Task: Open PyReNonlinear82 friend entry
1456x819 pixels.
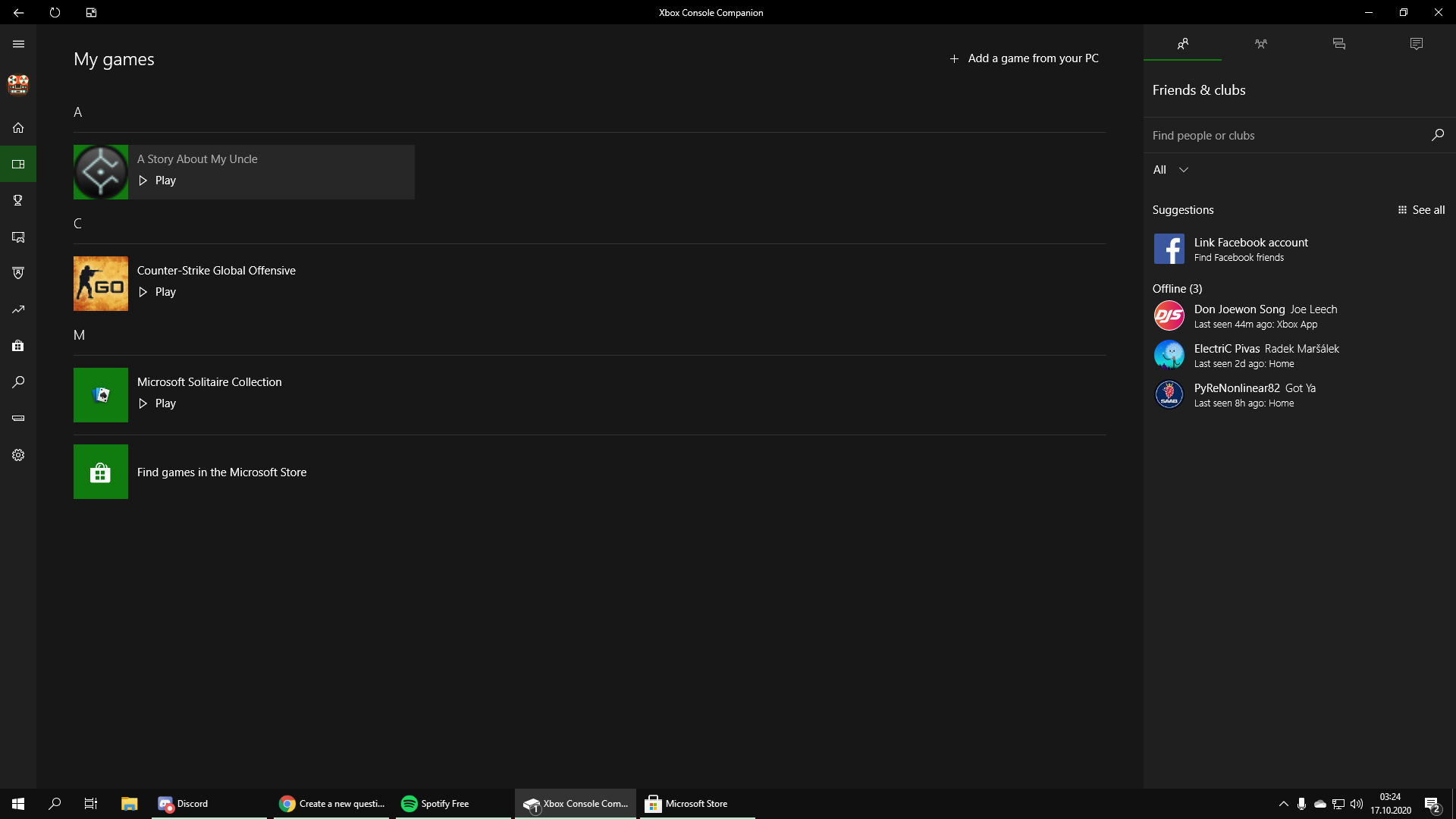Action: tap(1300, 394)
